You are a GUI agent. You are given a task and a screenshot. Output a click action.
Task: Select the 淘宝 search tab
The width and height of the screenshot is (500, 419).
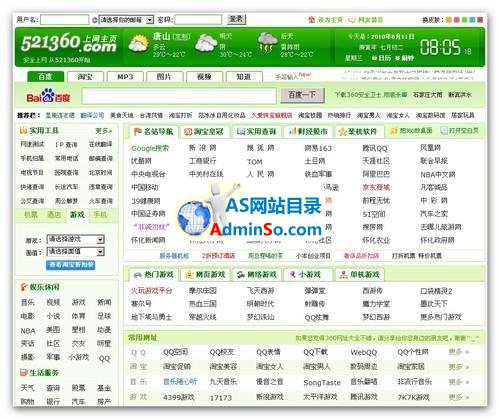85,77
